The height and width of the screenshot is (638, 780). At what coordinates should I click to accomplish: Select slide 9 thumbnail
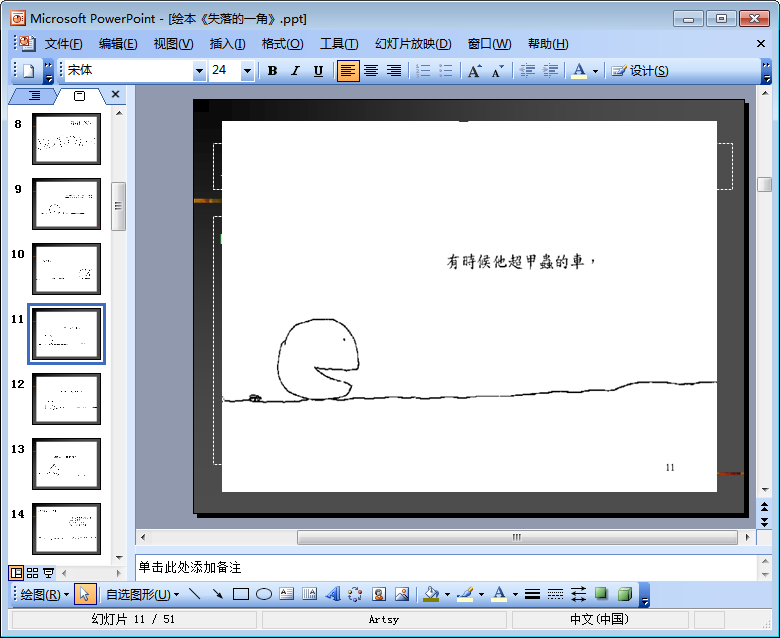point(66,204)
